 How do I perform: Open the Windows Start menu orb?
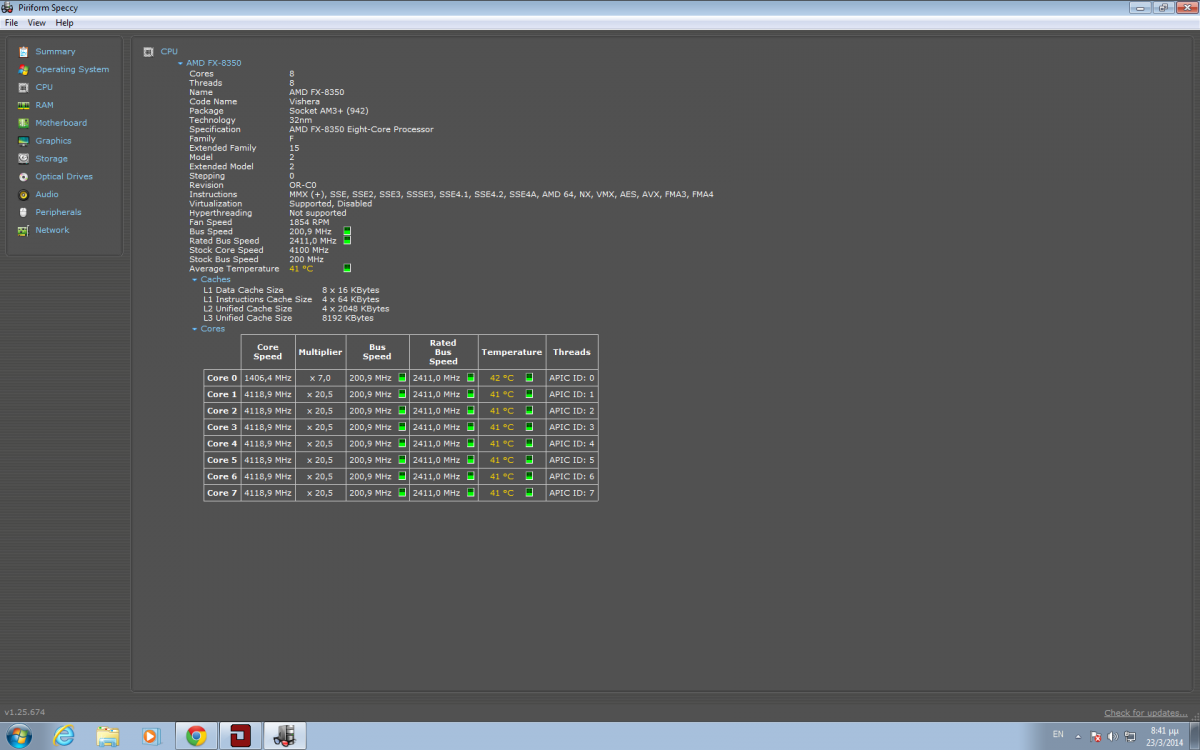coord(18,736)
